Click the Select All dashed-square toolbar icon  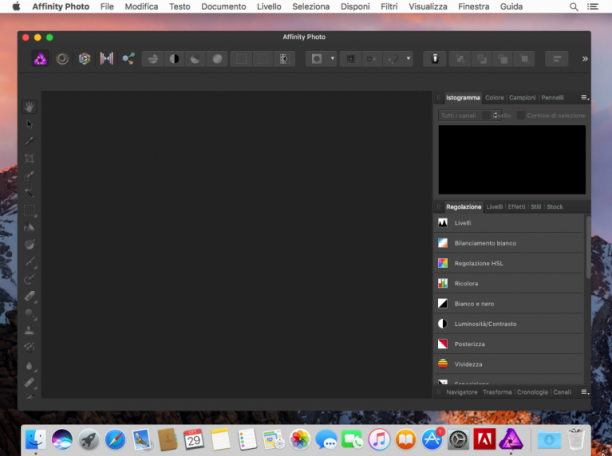(241, 59)
